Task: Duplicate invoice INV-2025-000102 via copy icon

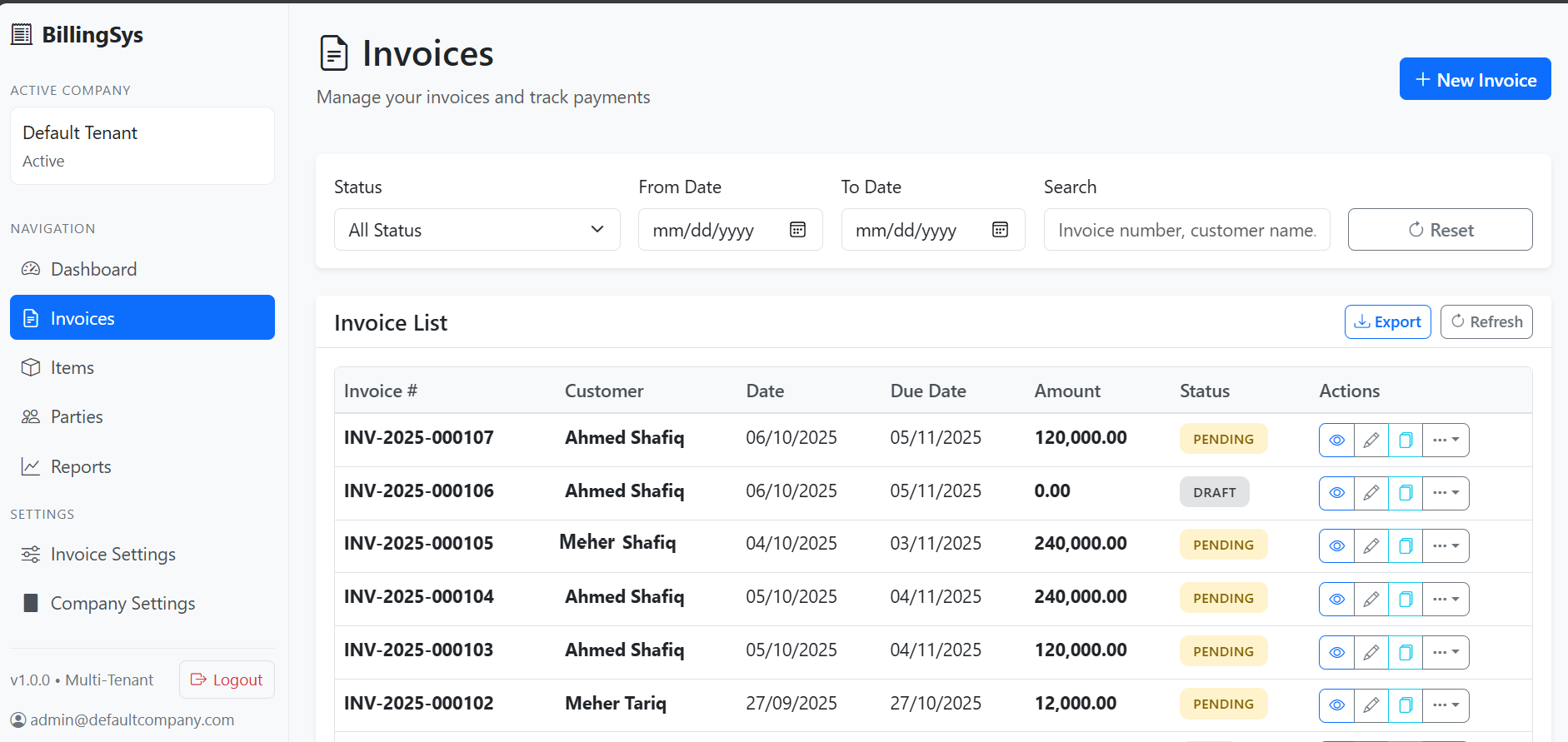Action: click(1406, 705)
